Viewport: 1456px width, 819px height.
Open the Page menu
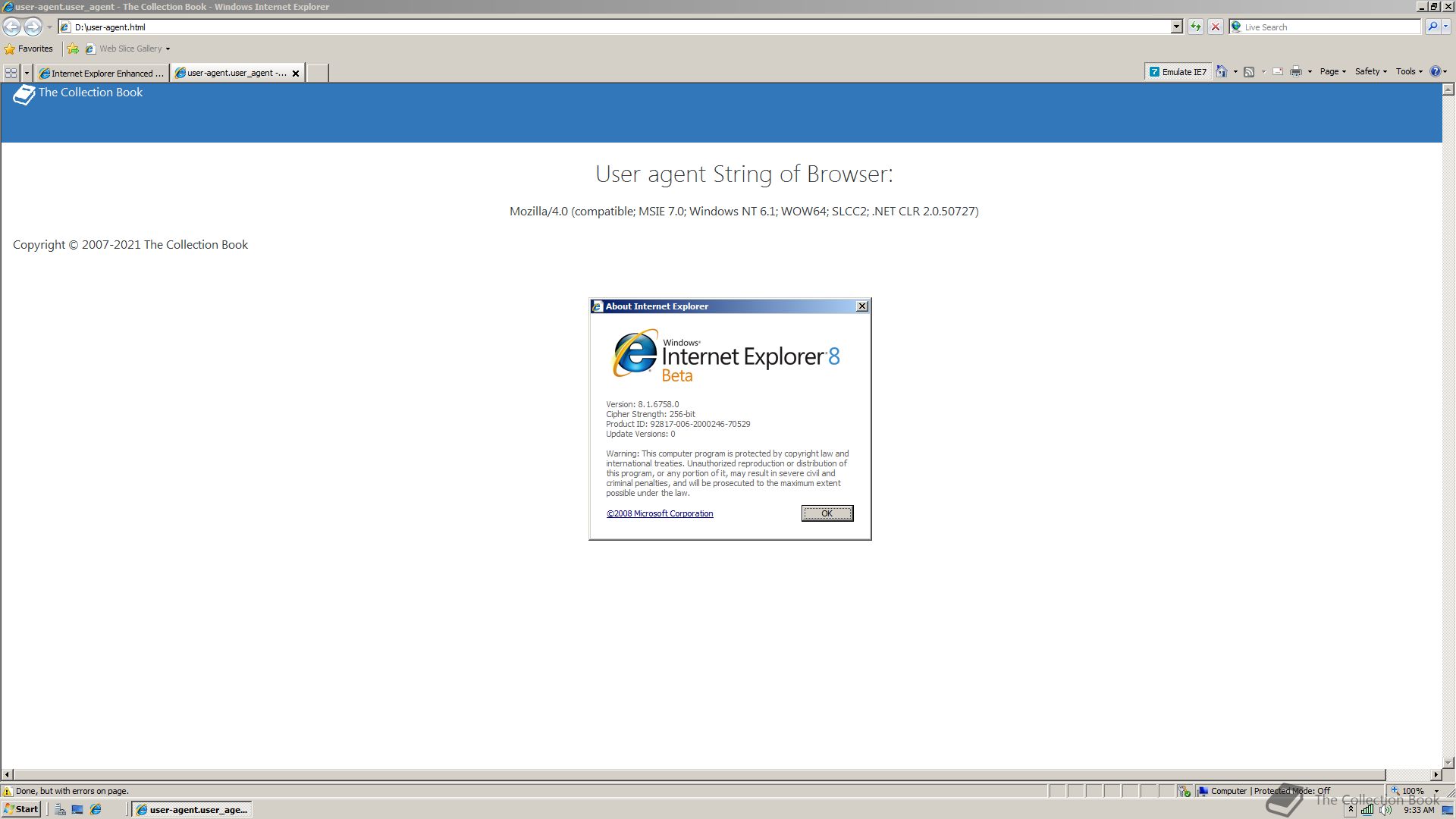[x=1332, y=71]
